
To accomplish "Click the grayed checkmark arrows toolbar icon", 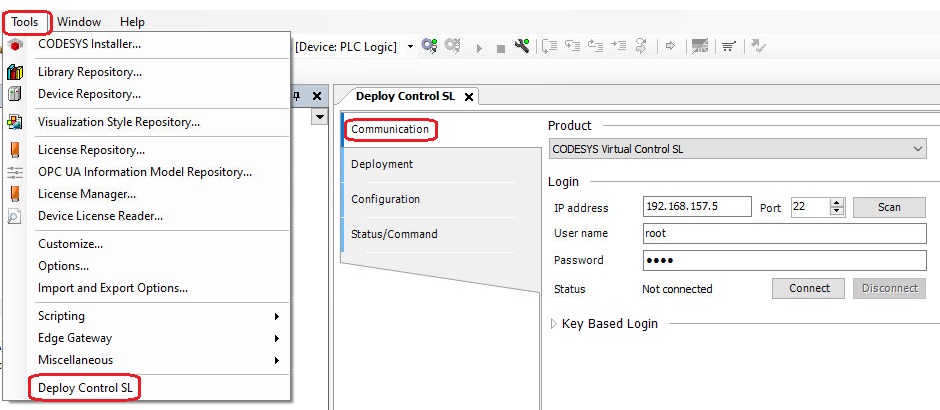I will (x=758, y=46).
